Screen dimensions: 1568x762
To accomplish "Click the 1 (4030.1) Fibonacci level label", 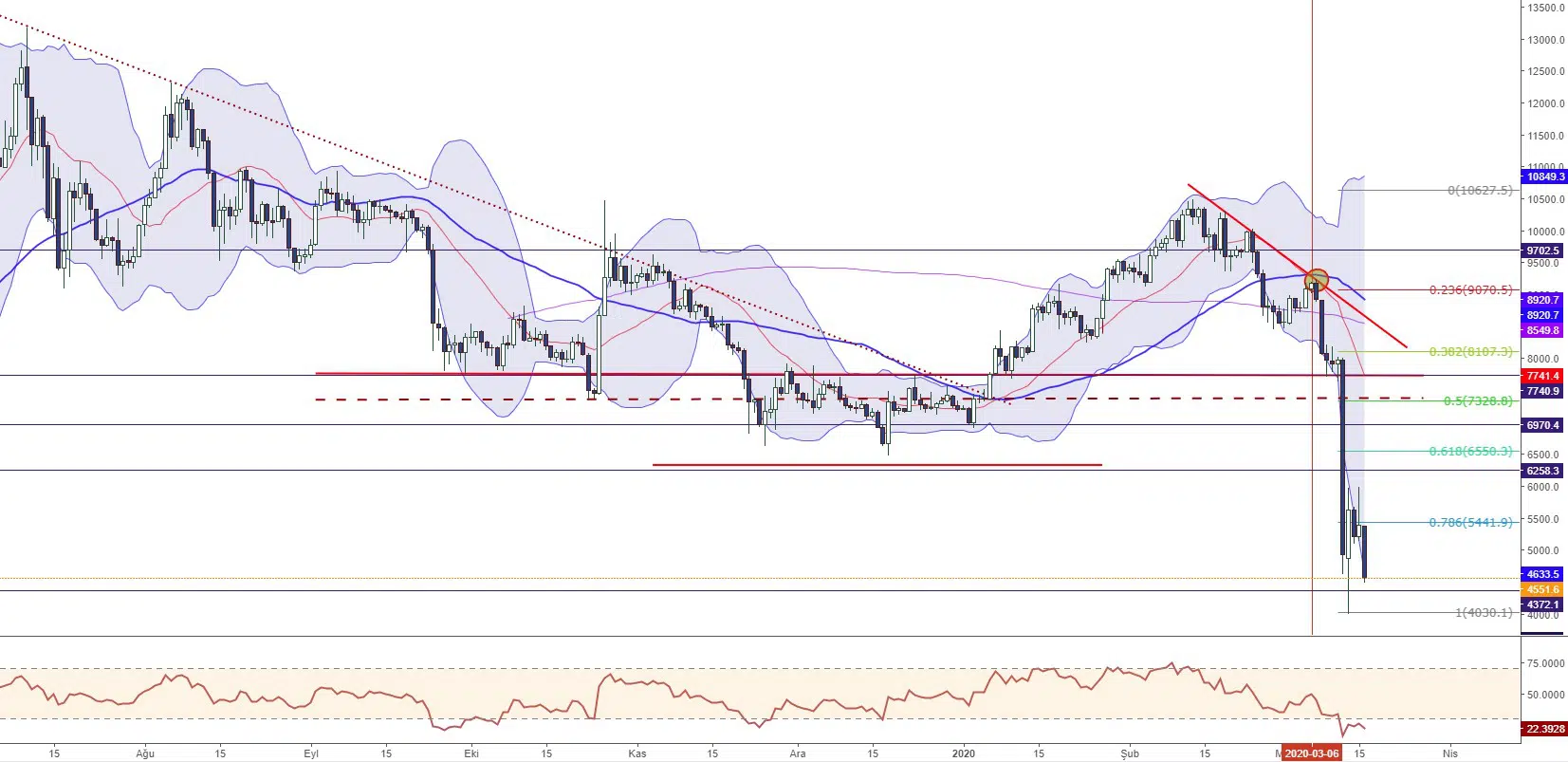I will coord(1484,613).
